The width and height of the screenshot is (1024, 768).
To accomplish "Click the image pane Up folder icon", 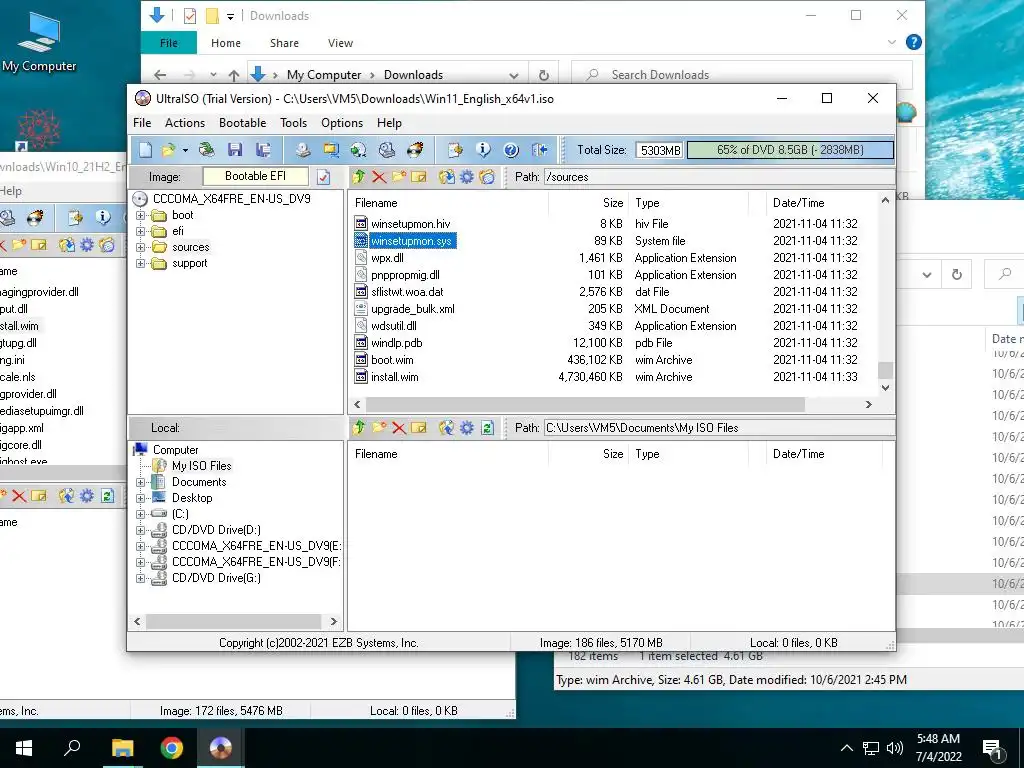I will point(359,176).
